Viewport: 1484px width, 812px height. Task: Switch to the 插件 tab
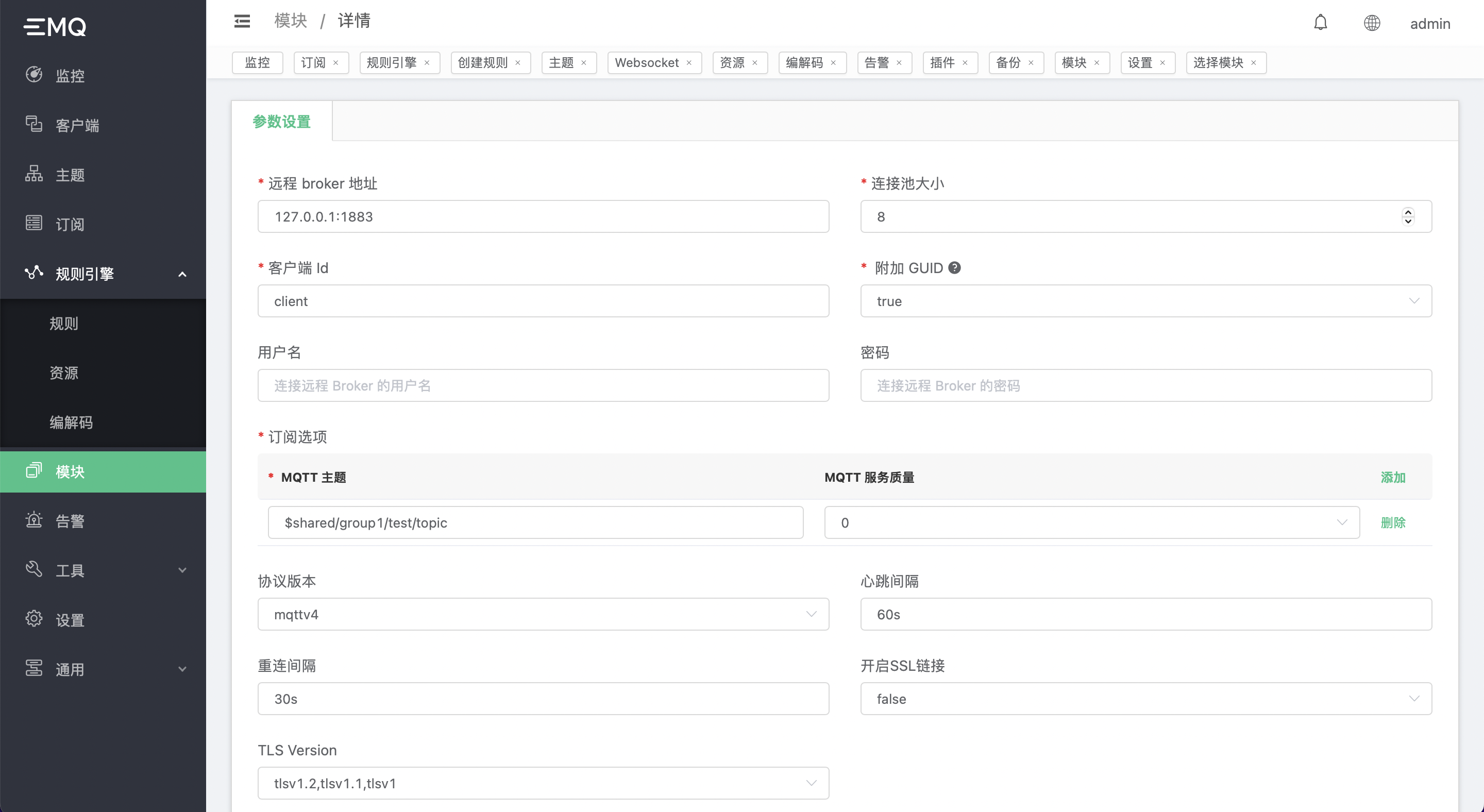click(x=942, y=63)
